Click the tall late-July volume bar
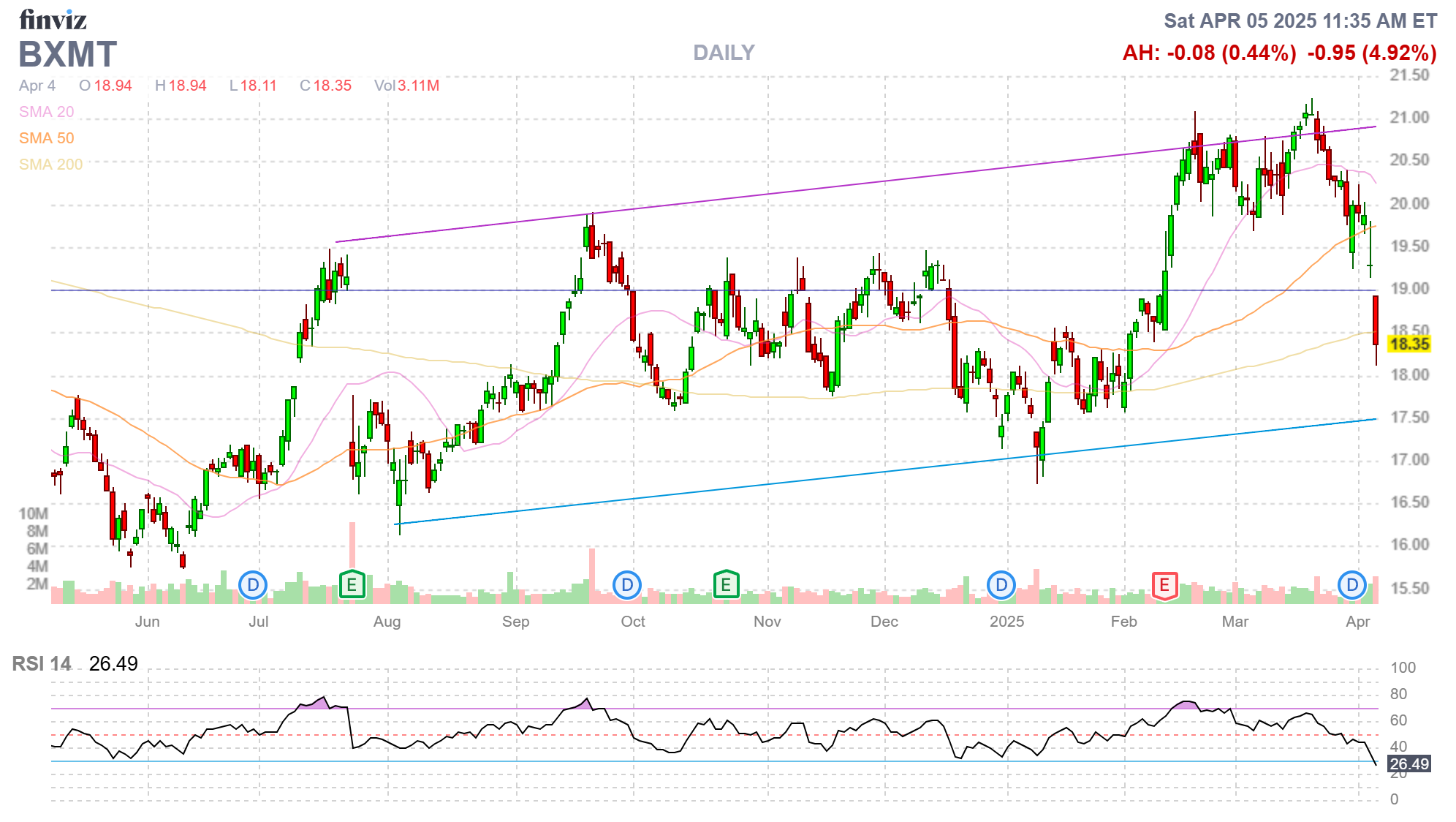Screen dimensions: 1456x822 pos(352,545)
